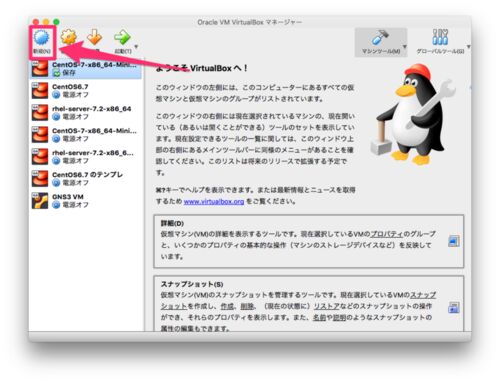Click the Details tool icon in 詳細(D) box

454,241
